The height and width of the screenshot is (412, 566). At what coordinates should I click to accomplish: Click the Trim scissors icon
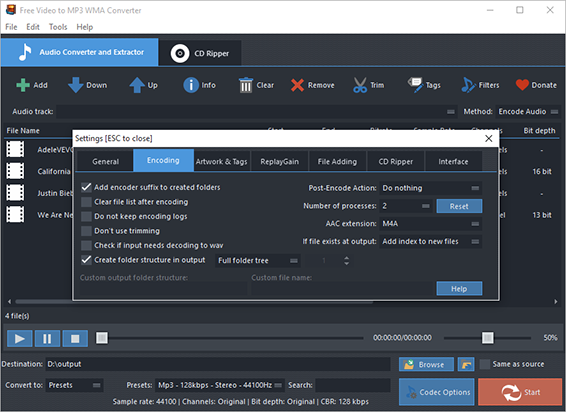360,85
